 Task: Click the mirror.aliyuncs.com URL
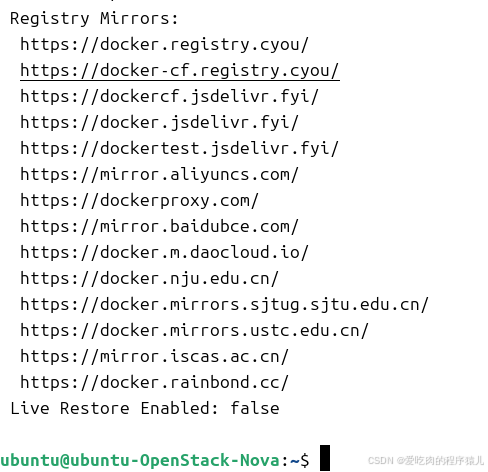(159, 175)
